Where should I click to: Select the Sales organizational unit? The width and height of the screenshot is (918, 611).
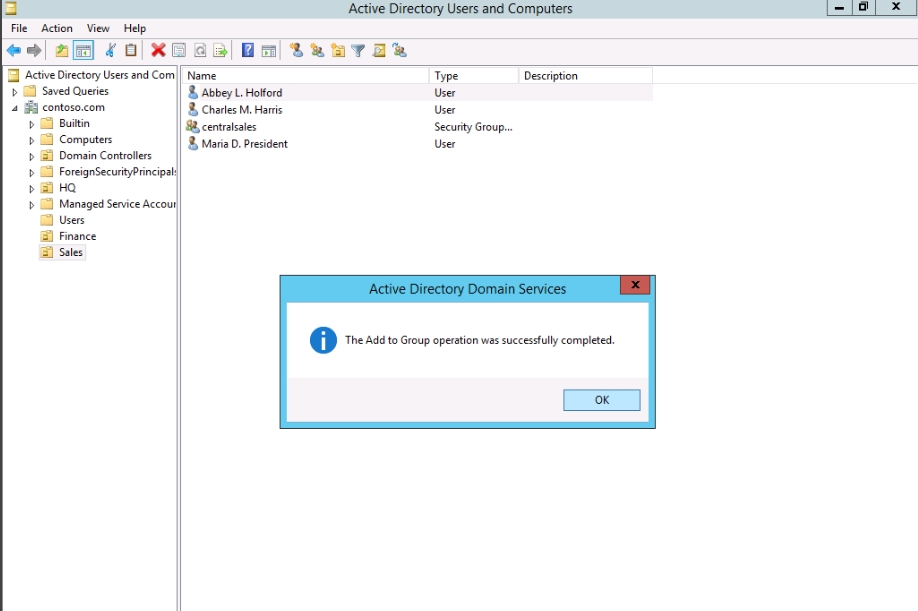tap(71, 252)
